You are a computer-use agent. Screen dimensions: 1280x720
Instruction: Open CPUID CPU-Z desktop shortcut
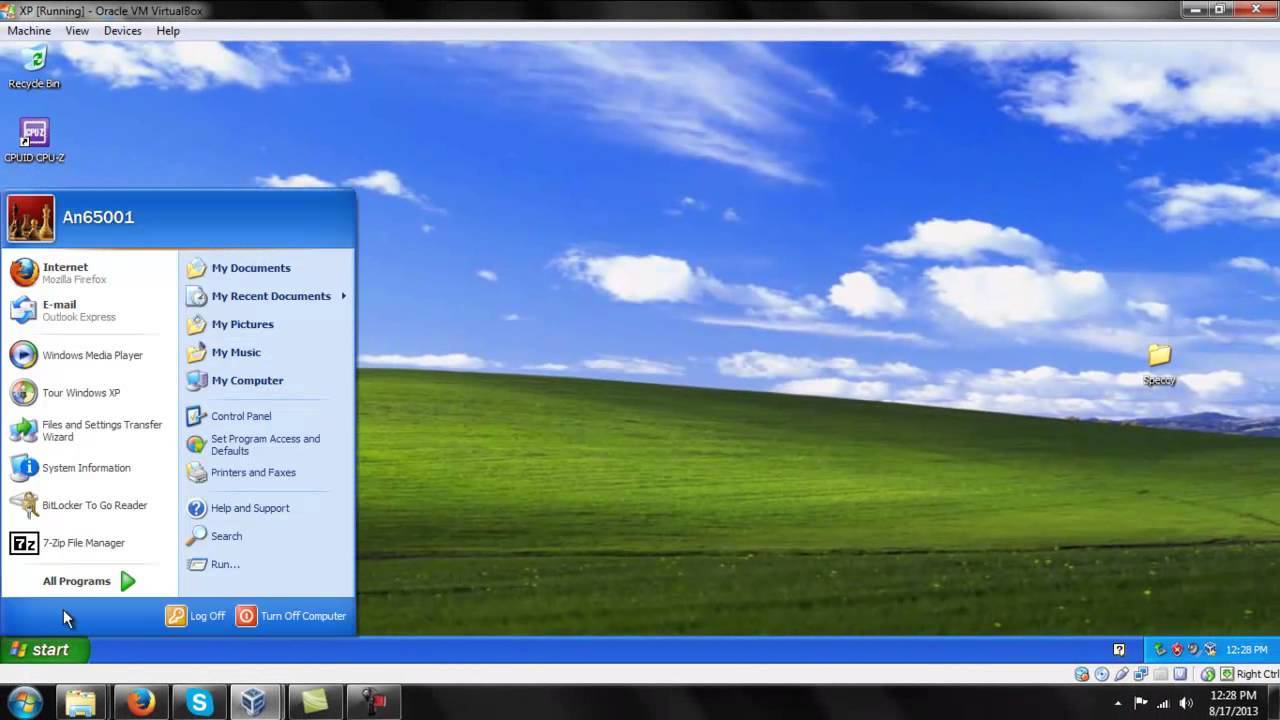click(34, 140)
